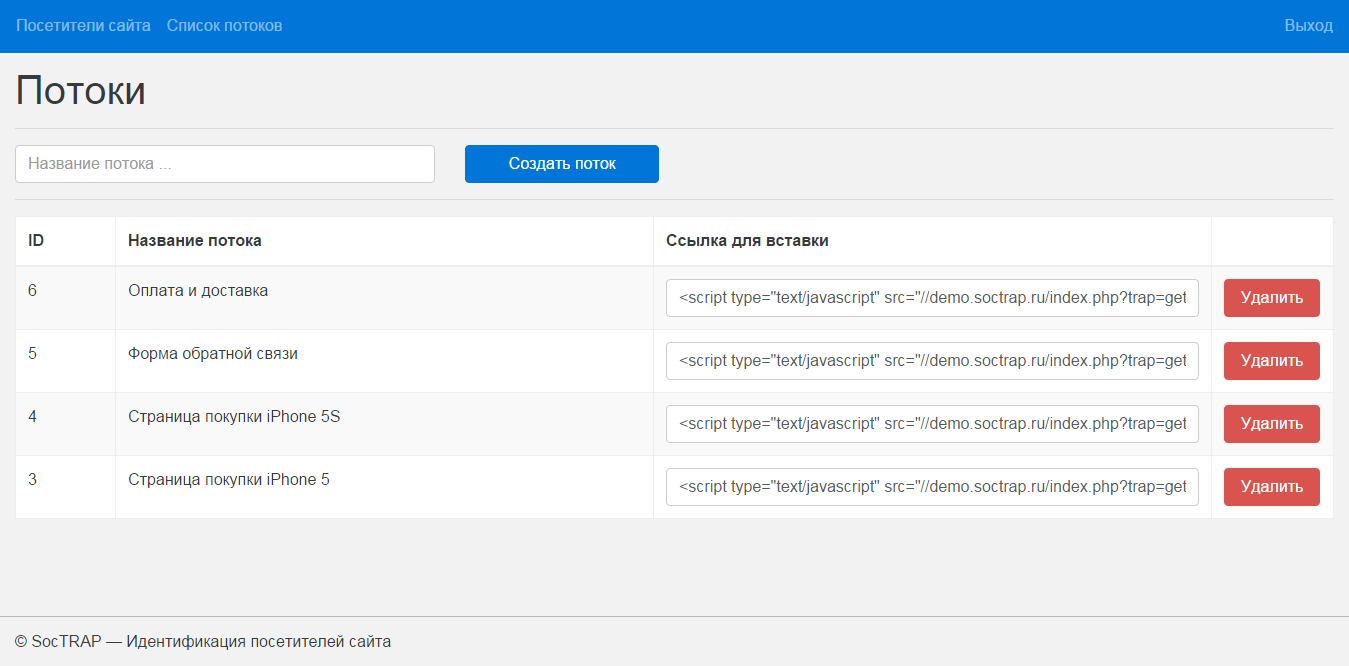Click the Ссылка для вставки column header
Screen dimensions: 1349x666
(x=747, y=241)
